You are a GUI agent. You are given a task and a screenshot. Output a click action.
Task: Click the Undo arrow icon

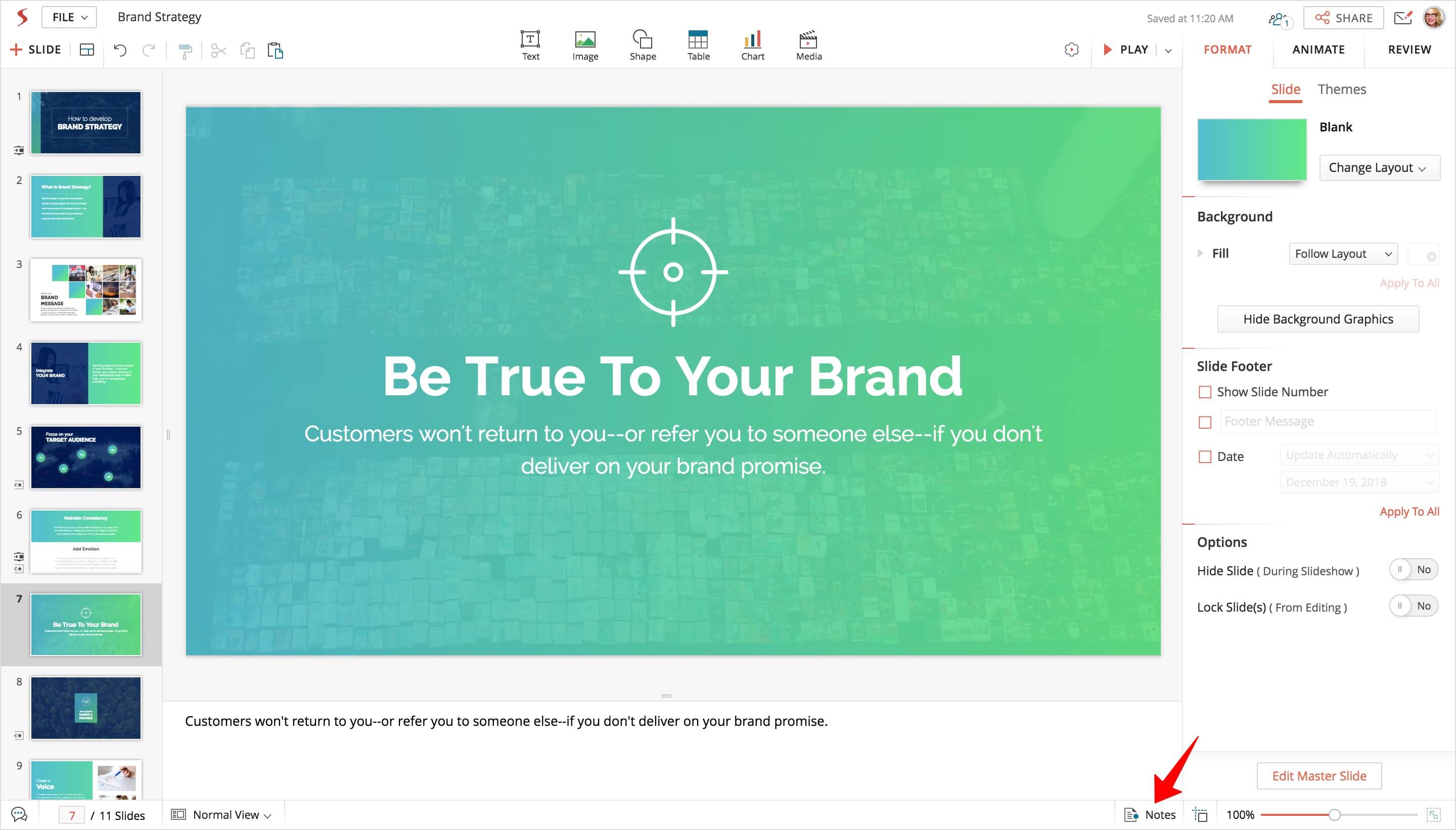pyautogui.click(x=120, y=50)
